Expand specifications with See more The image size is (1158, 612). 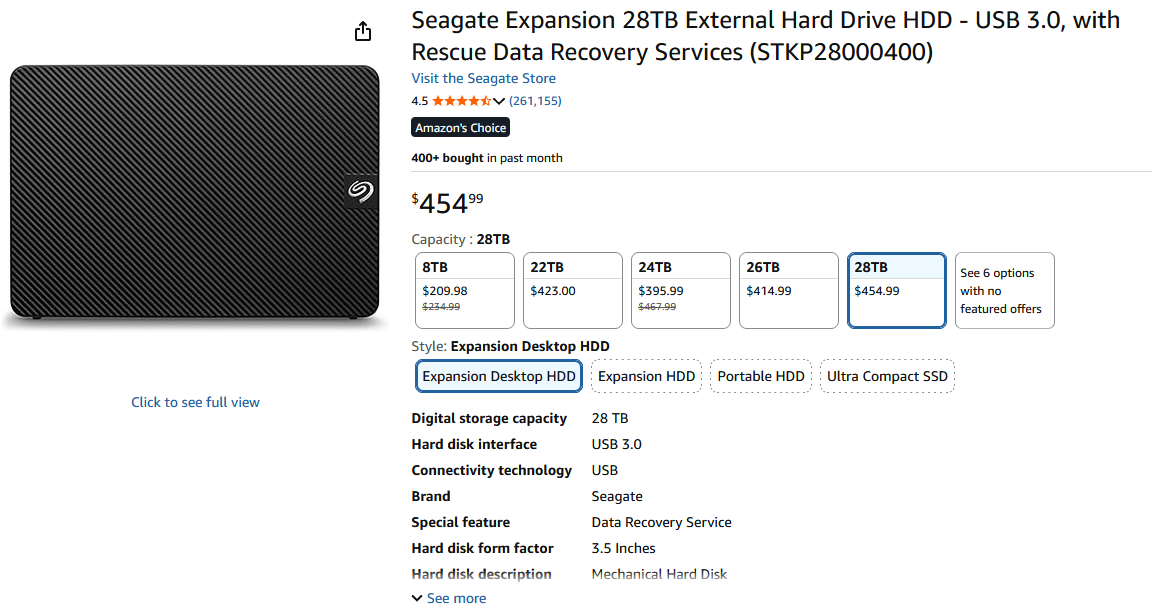tap(449, 598)
